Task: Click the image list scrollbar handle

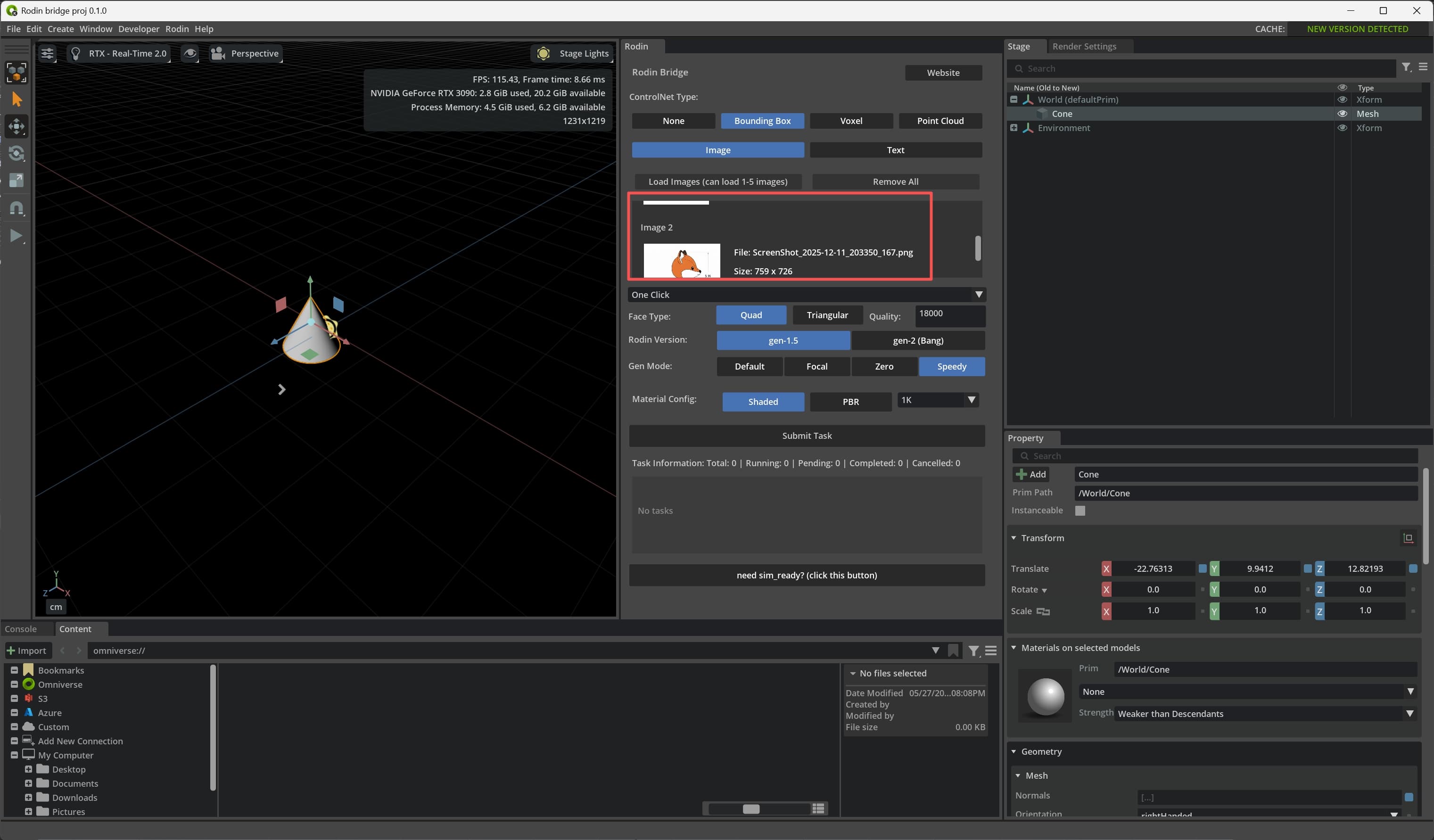Action: [x=978, y=248]
